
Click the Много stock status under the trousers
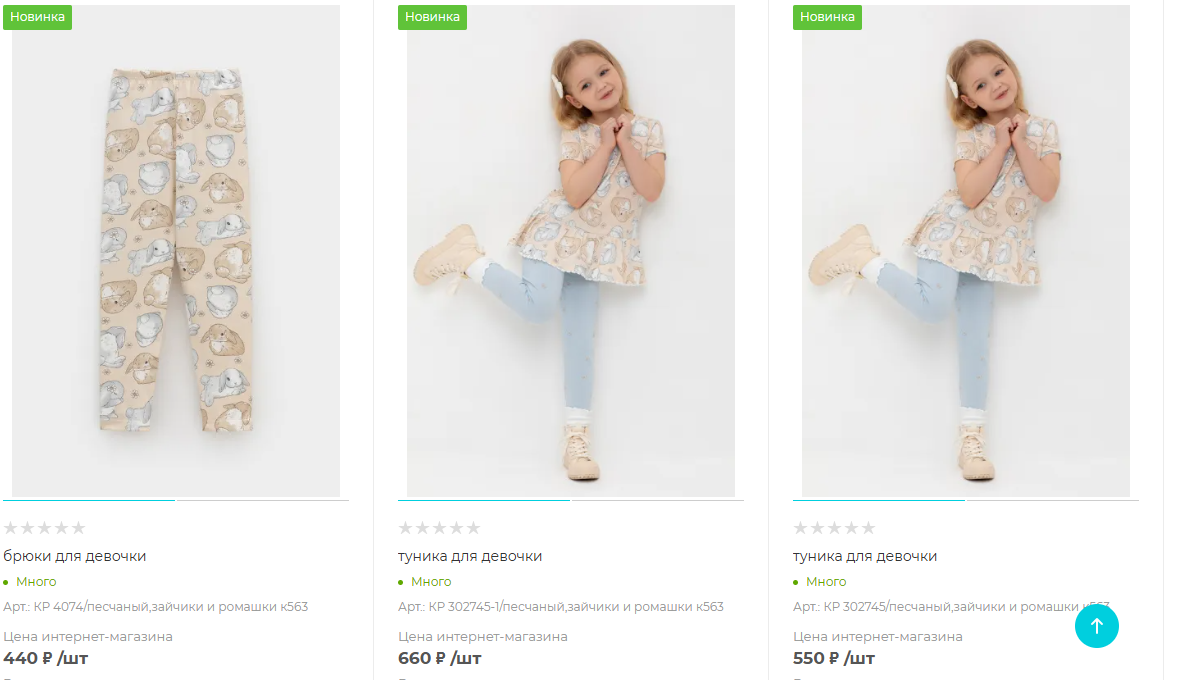click(x=36, y=582)
